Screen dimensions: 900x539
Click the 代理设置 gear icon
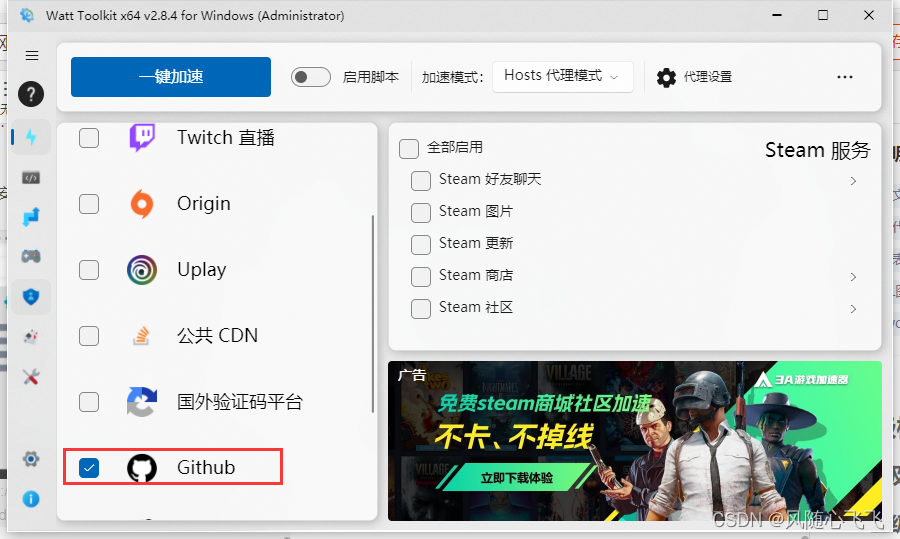(x=666, y=77)
